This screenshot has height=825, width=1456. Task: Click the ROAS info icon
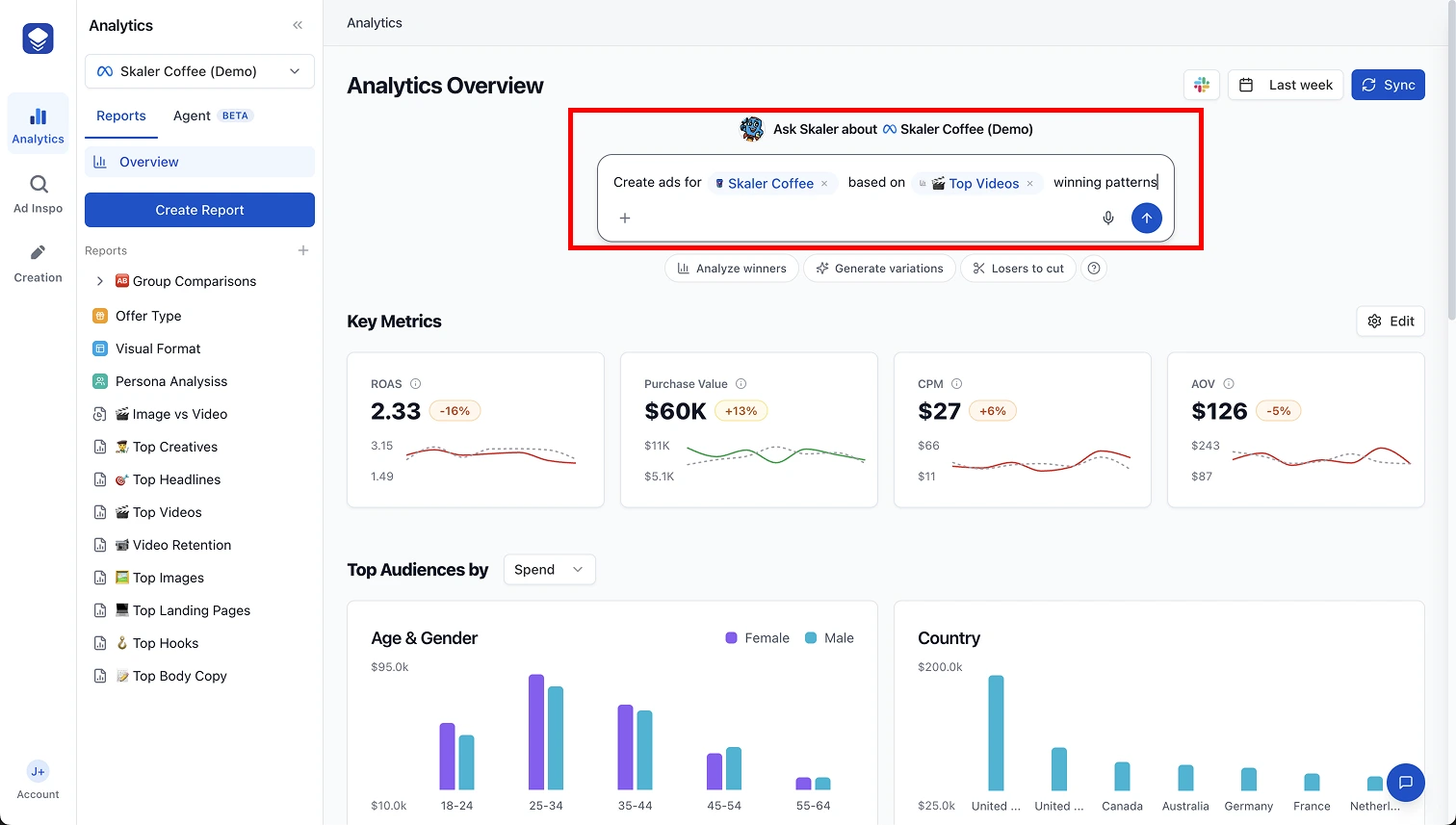click(416, 384)
